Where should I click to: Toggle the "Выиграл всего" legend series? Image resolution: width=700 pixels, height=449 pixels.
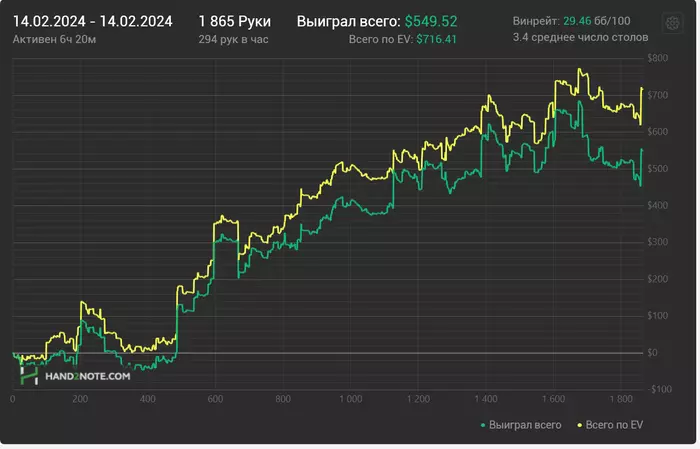point(521,425)
